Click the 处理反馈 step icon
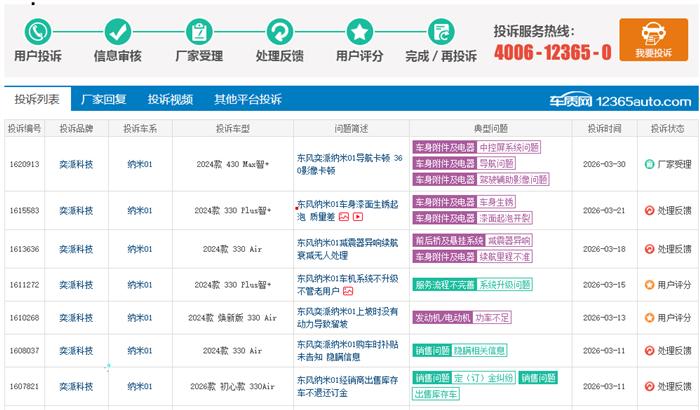This screenshot has width=700, height=410. [280, 31]
